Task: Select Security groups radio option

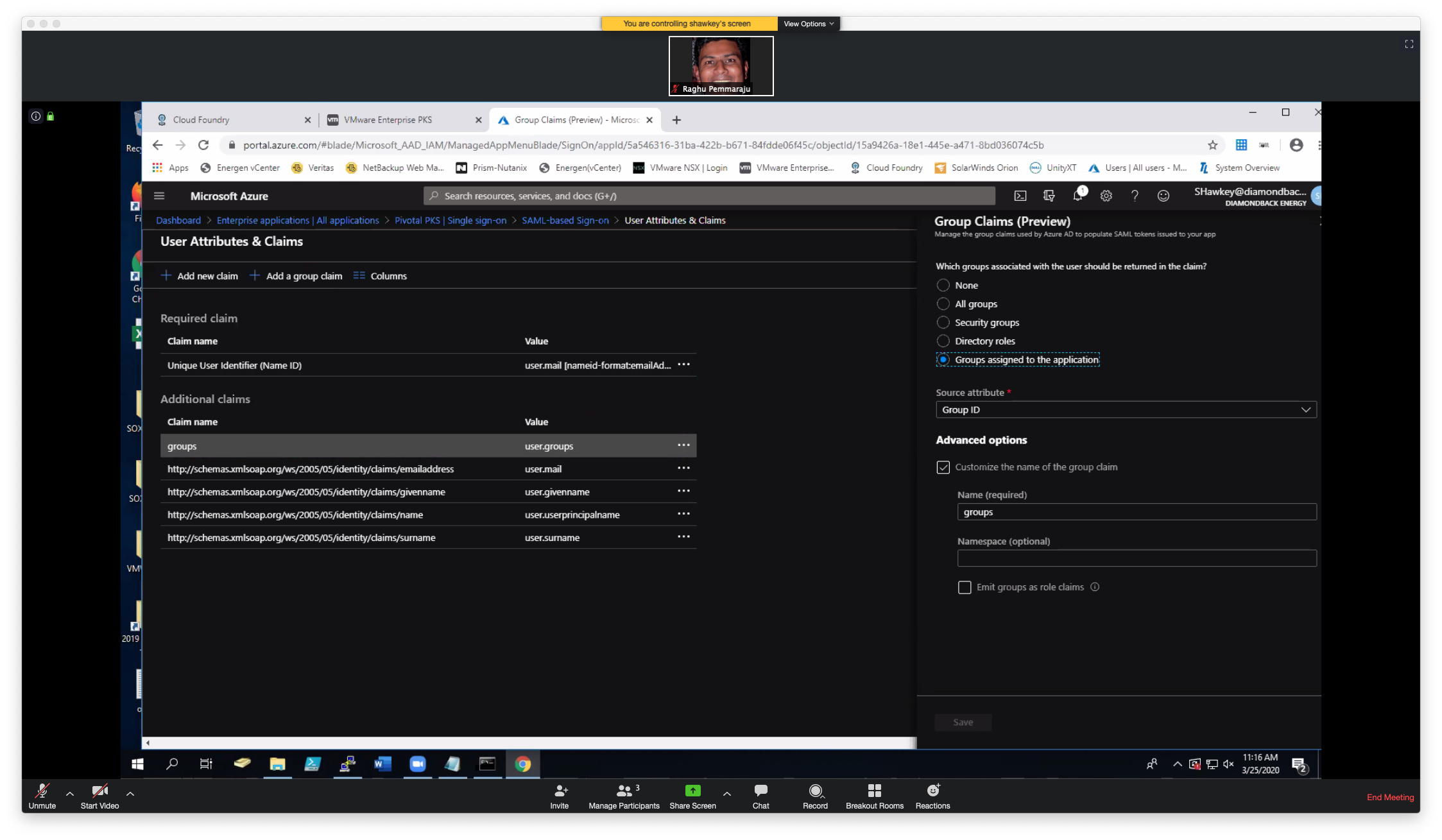Action: click(943, 323)
